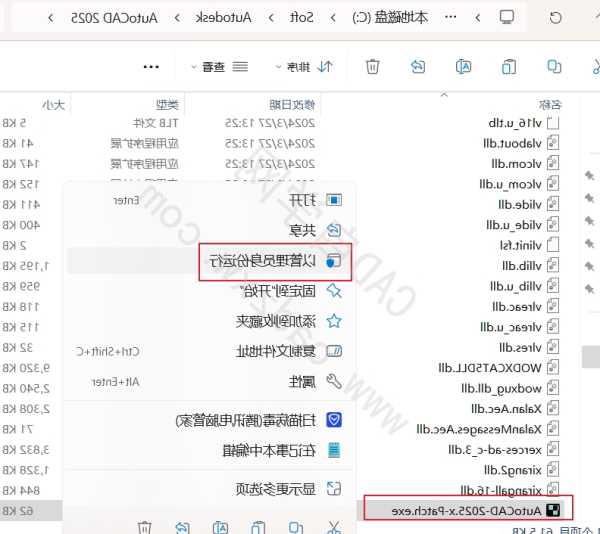Expand the breadcrumb overflow ellipsis
The image size is (600, 534).
click(450, 17)
